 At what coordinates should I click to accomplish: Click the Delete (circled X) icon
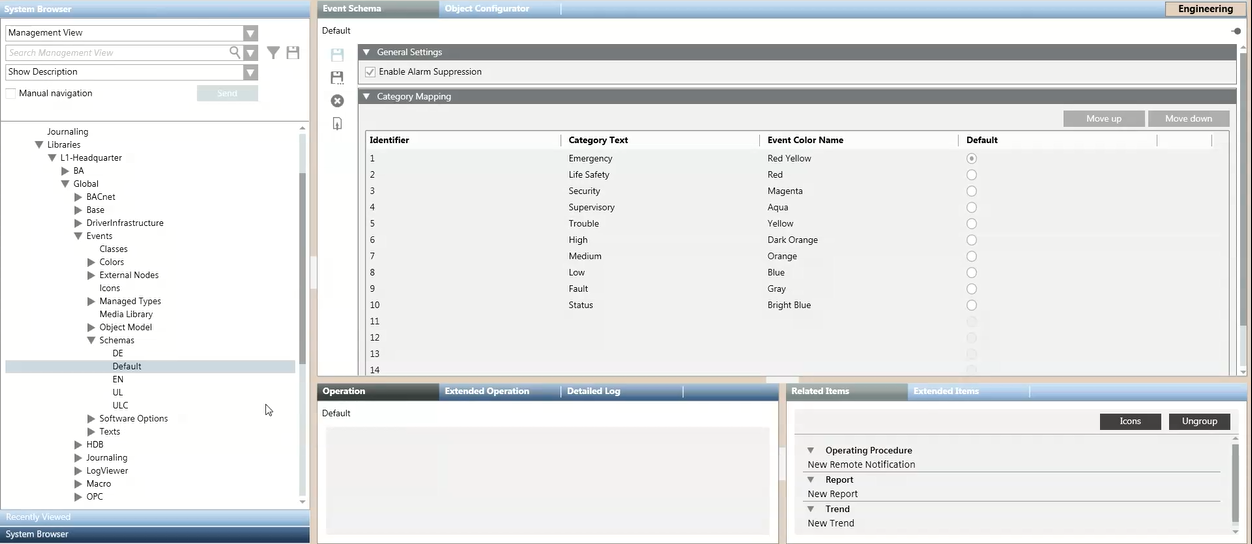tap(337, 101)
